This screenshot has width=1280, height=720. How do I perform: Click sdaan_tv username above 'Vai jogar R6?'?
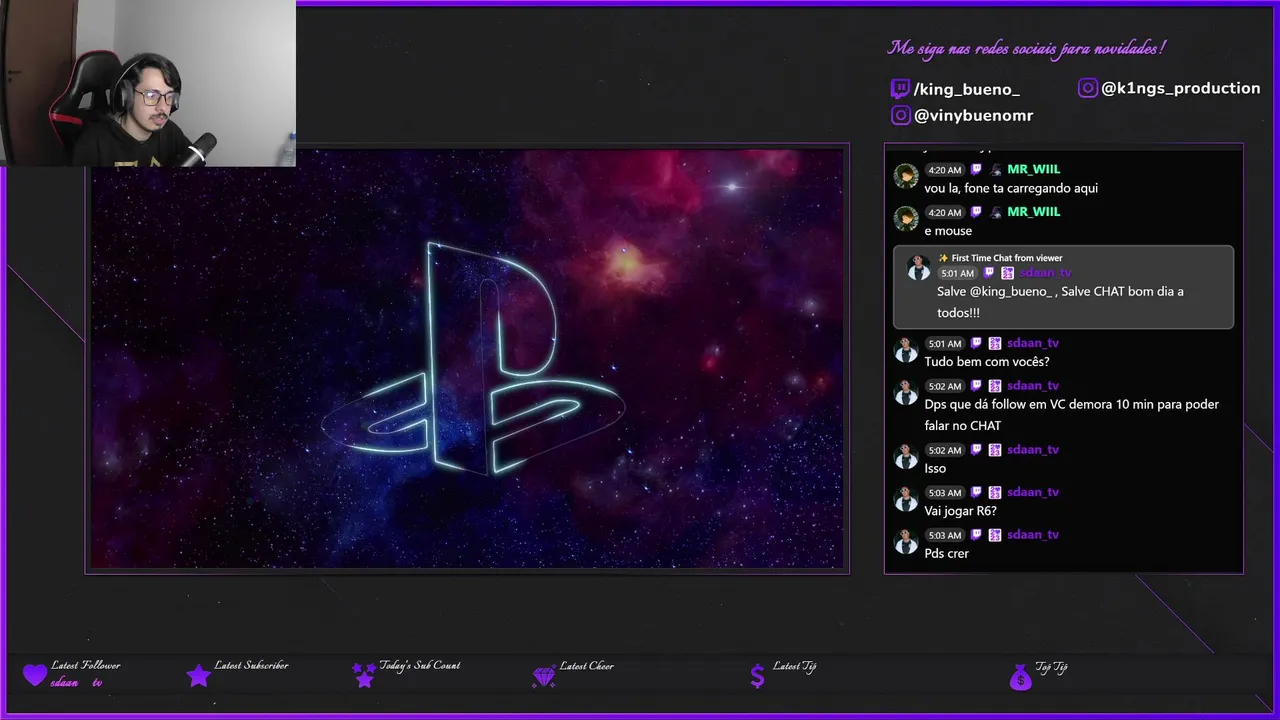pyautogui.click(x=1033, y=492)
